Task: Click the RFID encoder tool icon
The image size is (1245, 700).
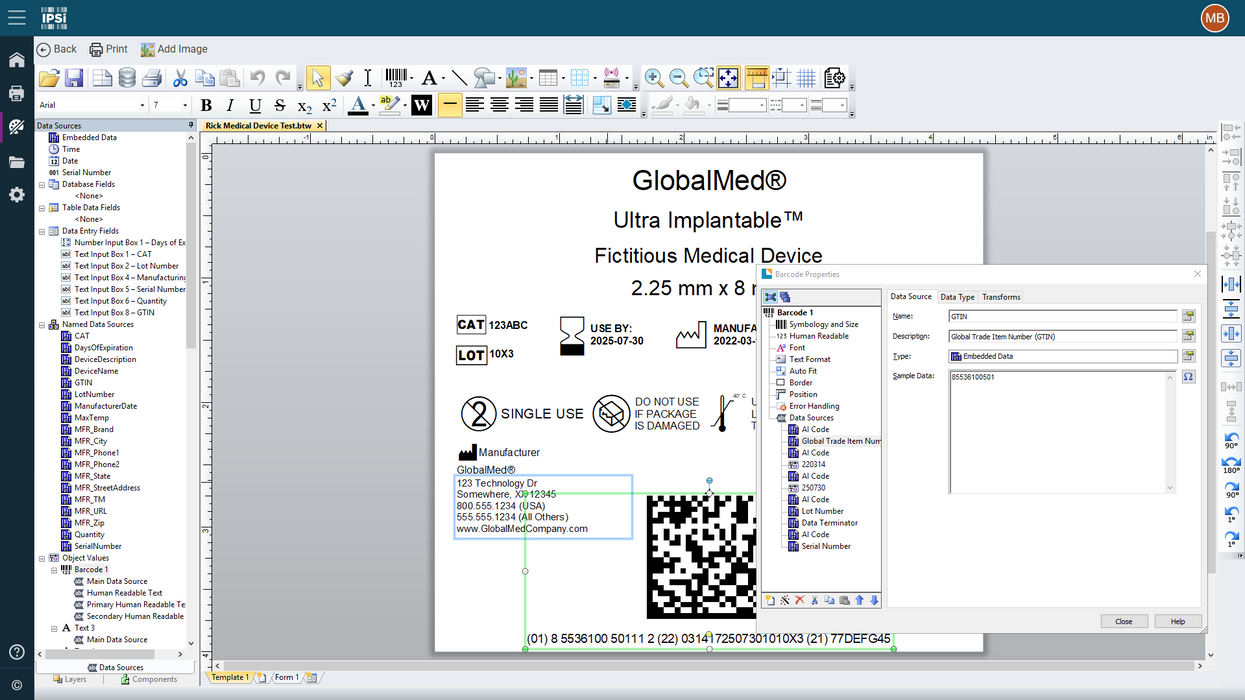Action: (x=613, y=78)
